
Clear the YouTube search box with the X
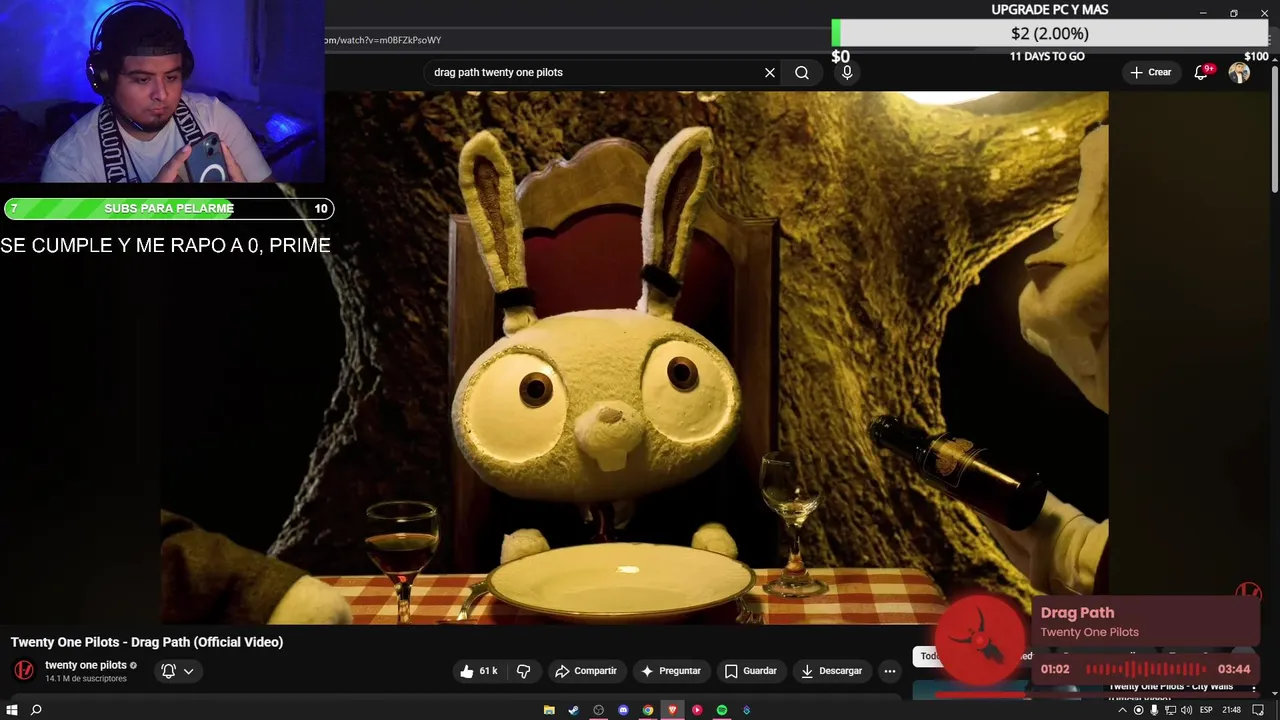click(770, 72)
